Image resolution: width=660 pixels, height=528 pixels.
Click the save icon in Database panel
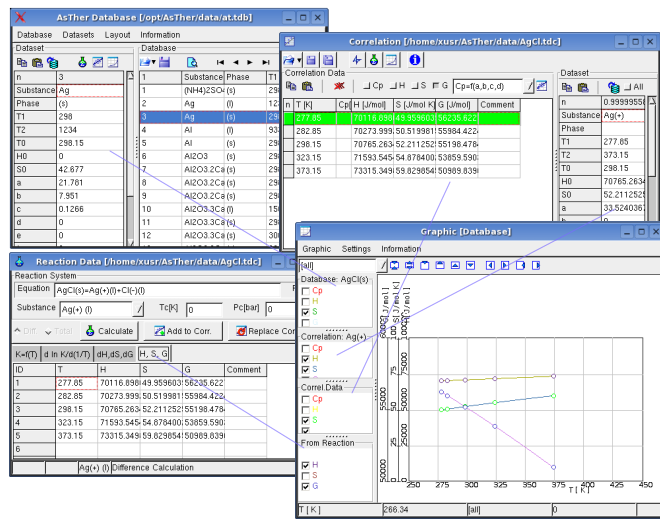[164, 62]
